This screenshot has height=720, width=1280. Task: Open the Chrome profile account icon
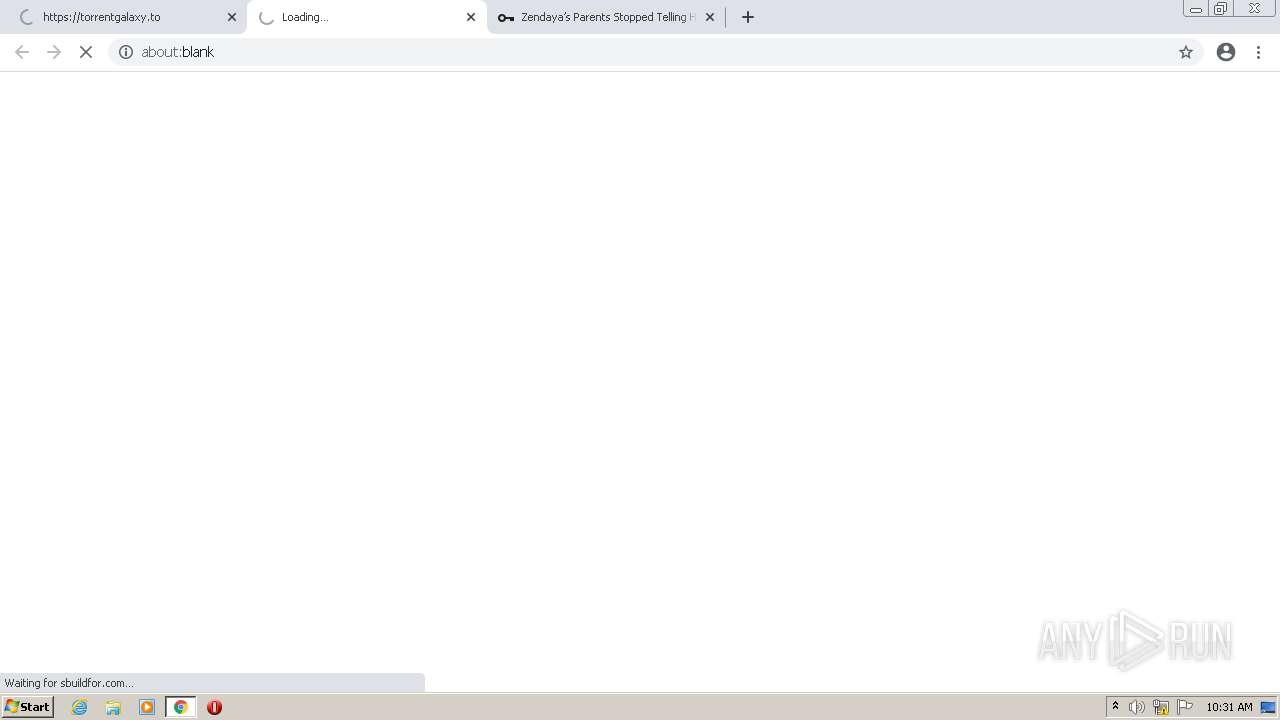click(1226, 52)
